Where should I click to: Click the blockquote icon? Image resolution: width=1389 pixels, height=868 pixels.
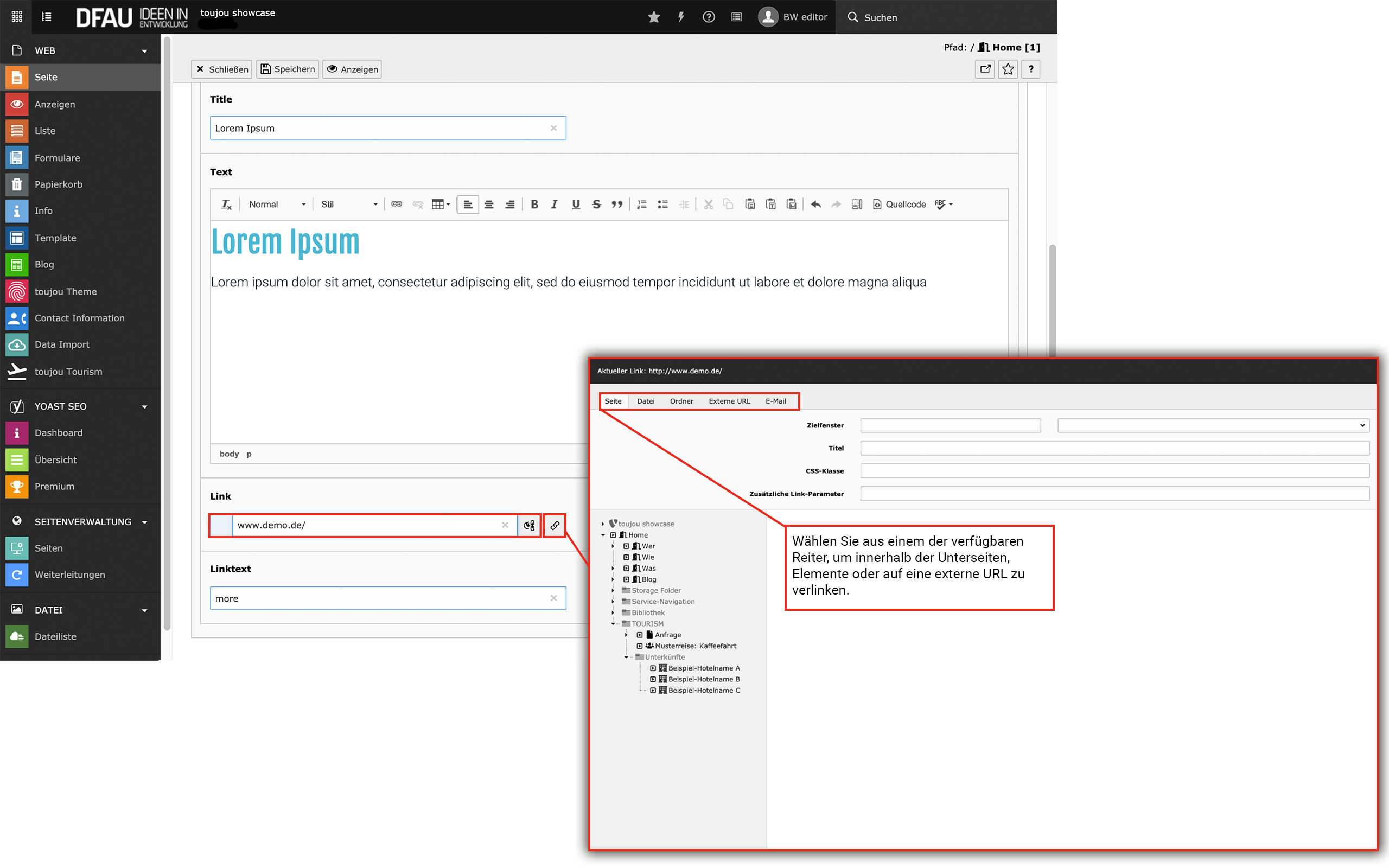click(x=617, y=205)
